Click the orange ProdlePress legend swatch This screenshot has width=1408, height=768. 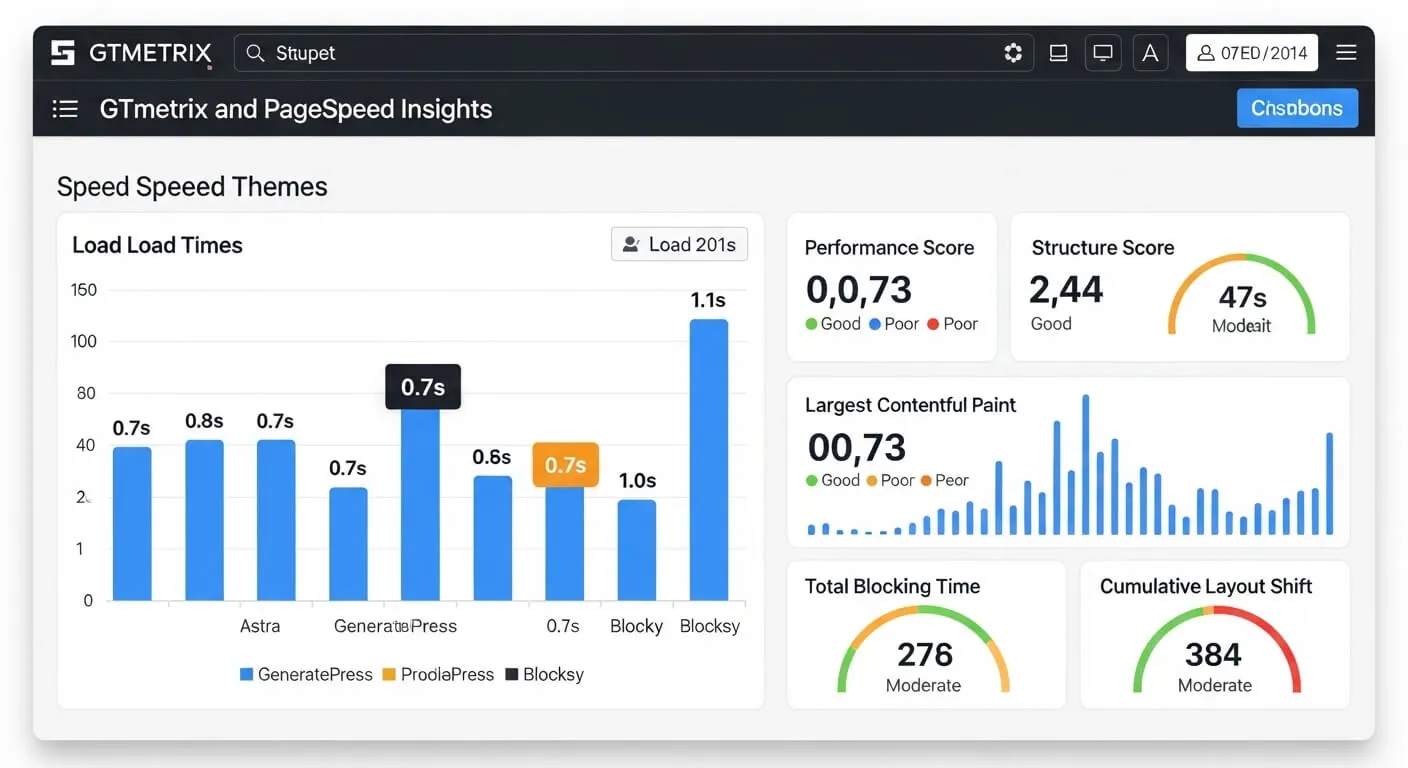[390, 675]
